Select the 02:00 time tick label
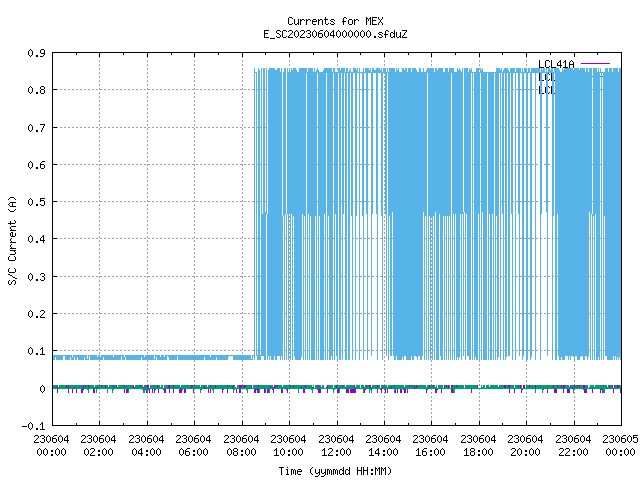 point(98,452)
